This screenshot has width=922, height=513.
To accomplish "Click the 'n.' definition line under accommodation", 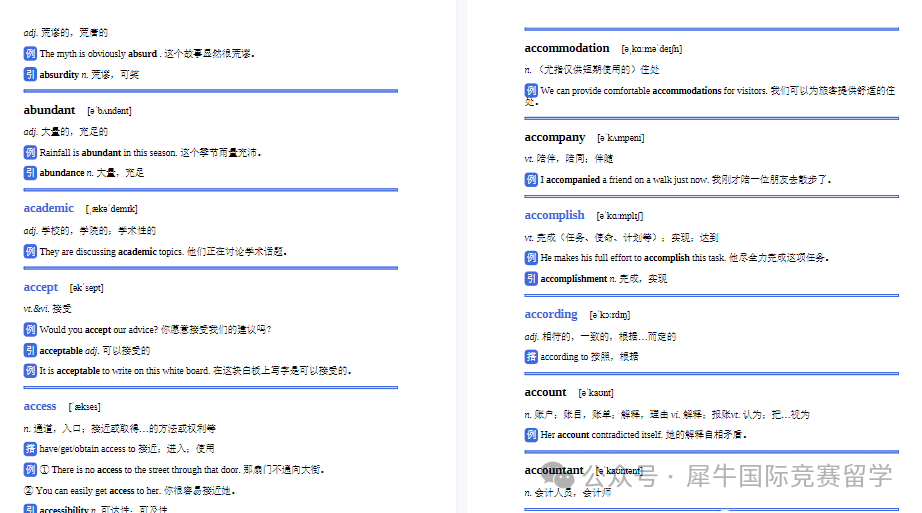I will [x=592, y=69].
